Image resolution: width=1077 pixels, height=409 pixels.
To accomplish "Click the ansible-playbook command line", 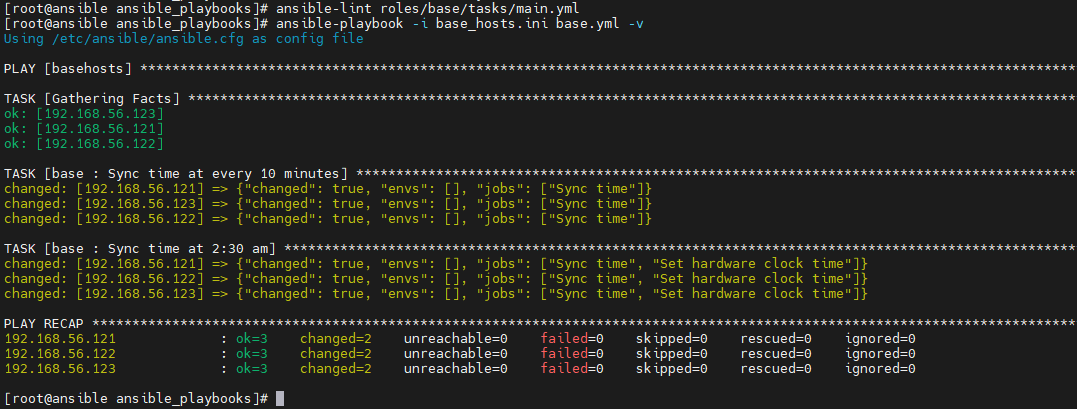I will pos(460,24).
